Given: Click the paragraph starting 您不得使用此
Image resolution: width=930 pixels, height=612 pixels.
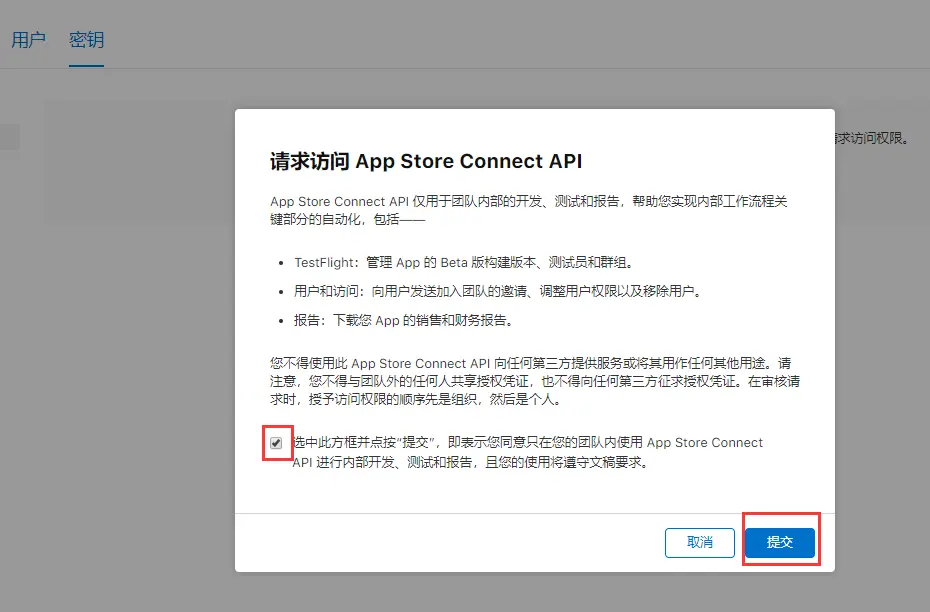Looking at the screenshot, I should click(535, 381).
